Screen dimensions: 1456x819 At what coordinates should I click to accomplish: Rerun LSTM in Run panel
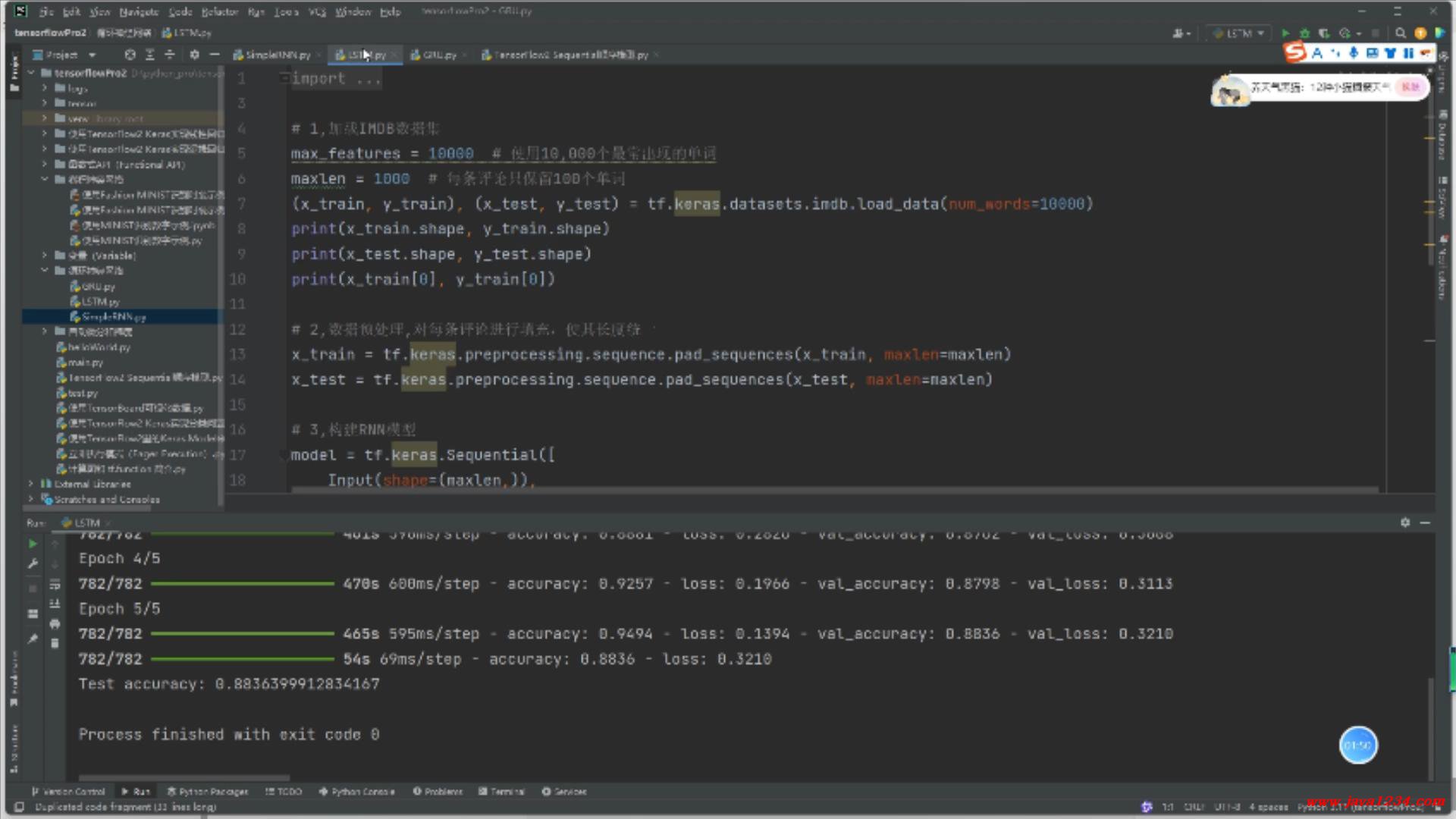pos(33,544)
